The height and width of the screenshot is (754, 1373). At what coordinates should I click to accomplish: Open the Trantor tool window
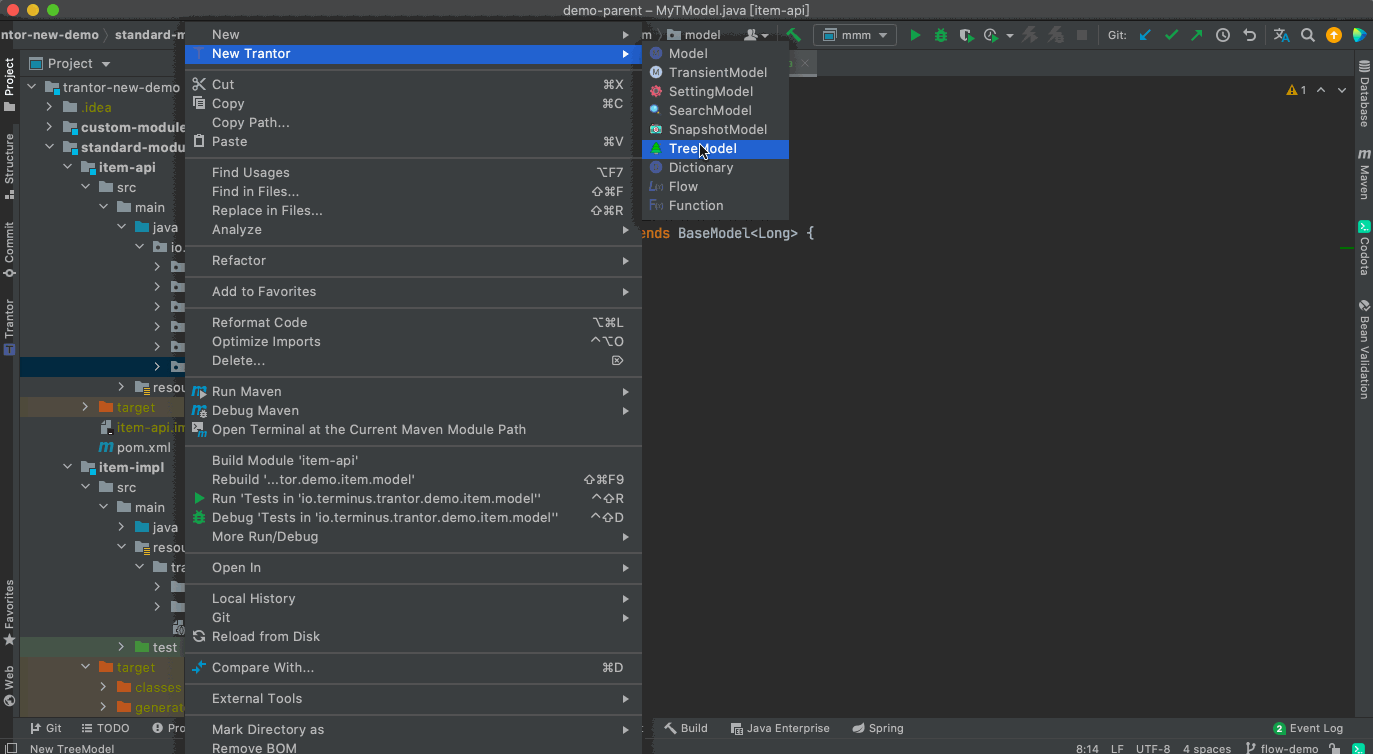pyautogui.click(x=9, y=327)
